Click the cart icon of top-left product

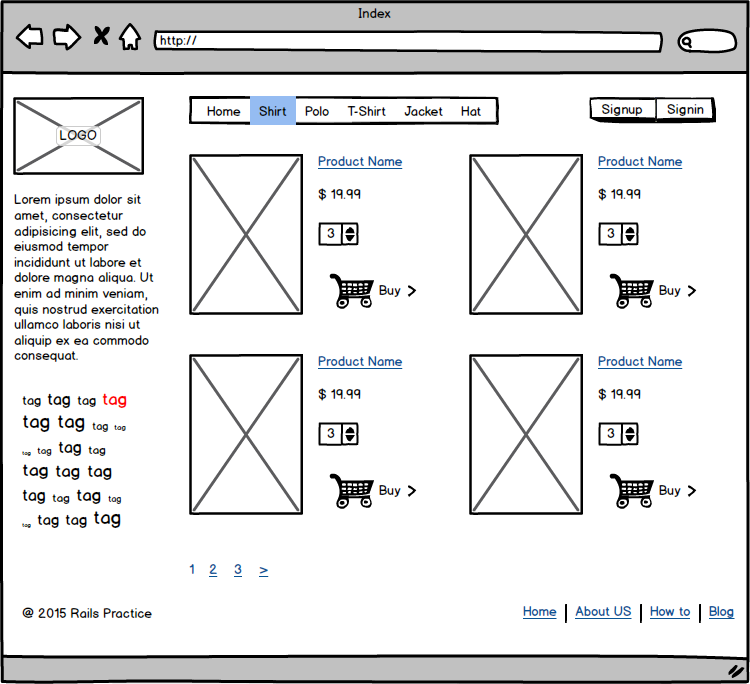(351, 291)
